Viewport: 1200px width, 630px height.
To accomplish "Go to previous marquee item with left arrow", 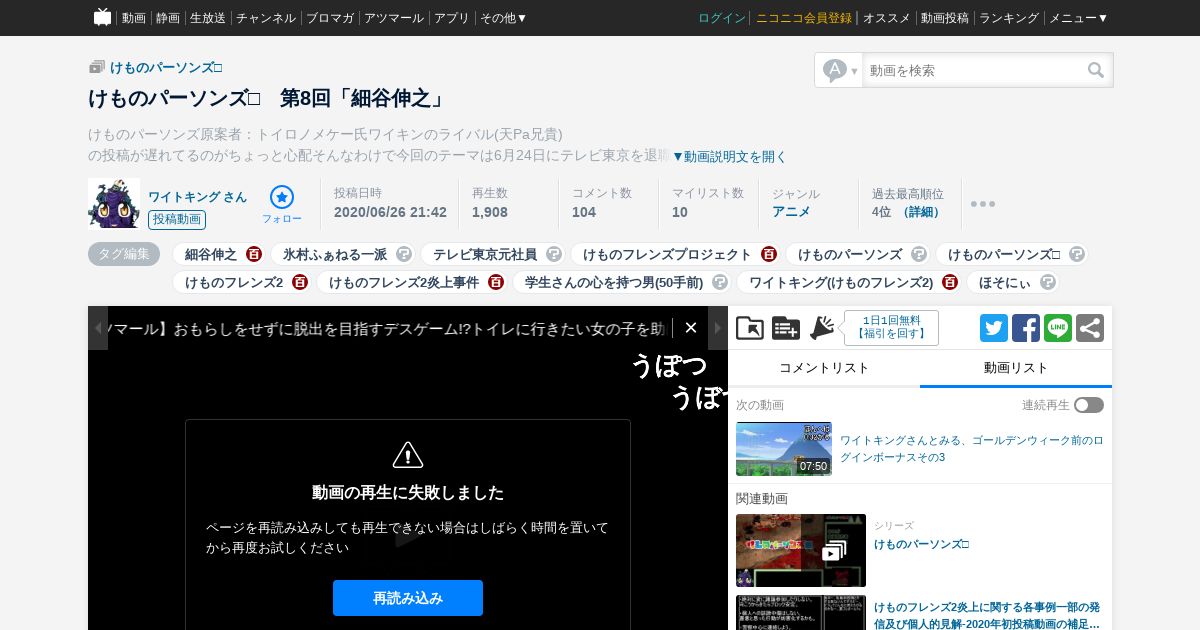I will point(98,328).
